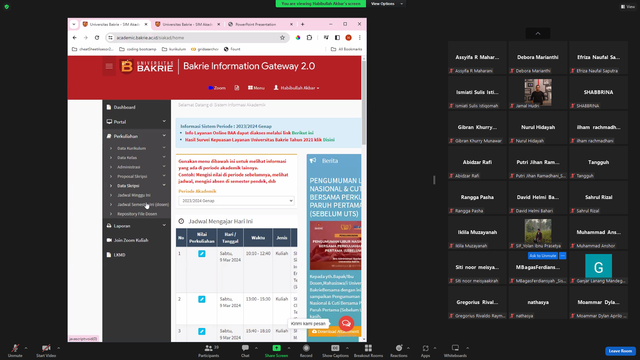Image resolution: width=640 pixels, height=360 pixels.
Task: Expand the Laporan sidebar section
Action: (x=136, y=226)
